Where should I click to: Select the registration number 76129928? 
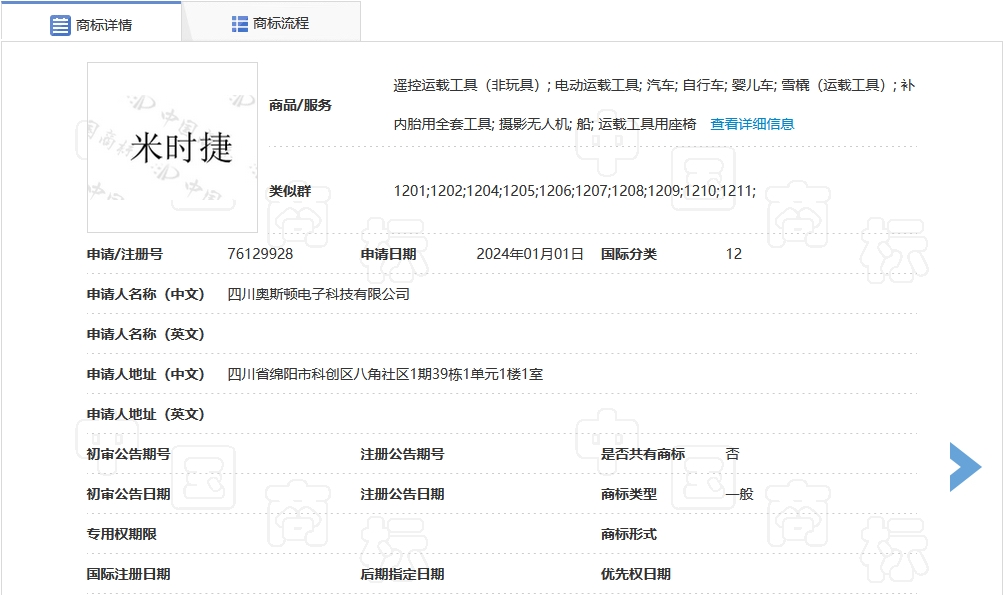tap(260, 254)
